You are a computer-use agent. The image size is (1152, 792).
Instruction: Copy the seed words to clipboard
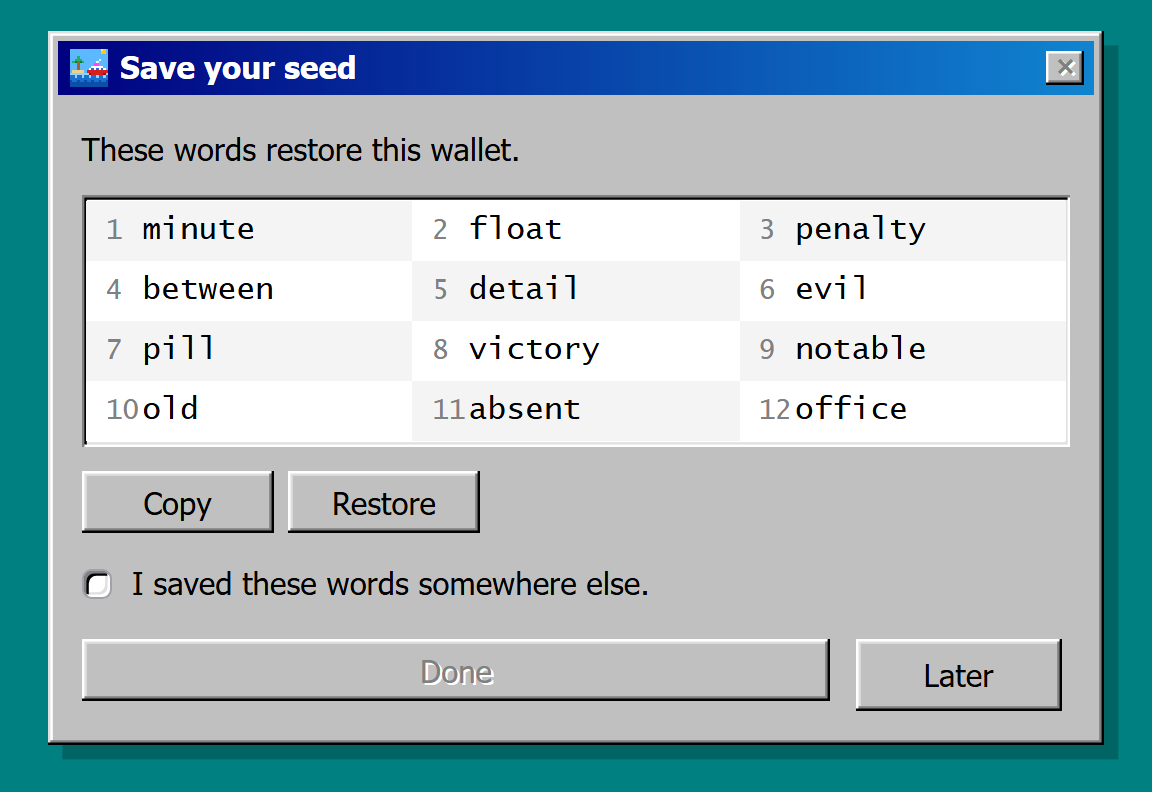(178, 503)
